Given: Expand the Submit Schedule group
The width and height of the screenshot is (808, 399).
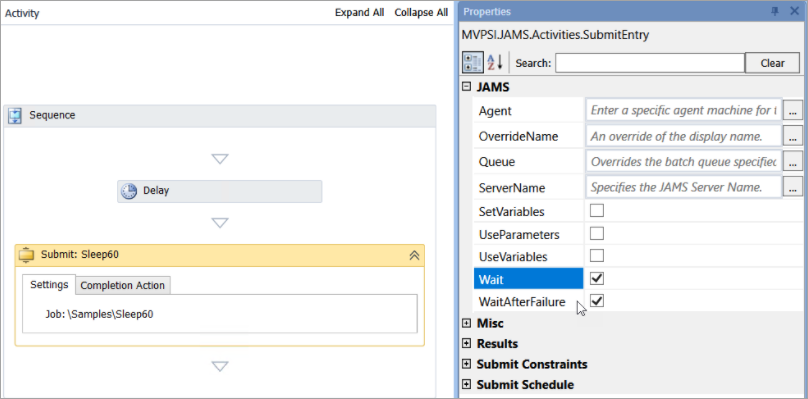Looking at the screenshot, I should (467, 385).
